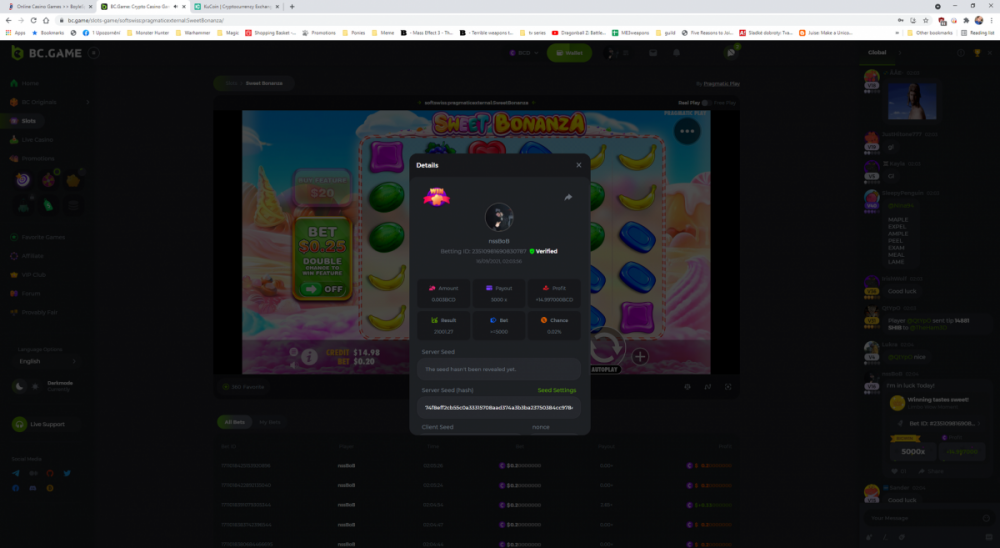Switch to the My Bets tab
This screenshot has height=548, width=1000.
coord(270,423)
